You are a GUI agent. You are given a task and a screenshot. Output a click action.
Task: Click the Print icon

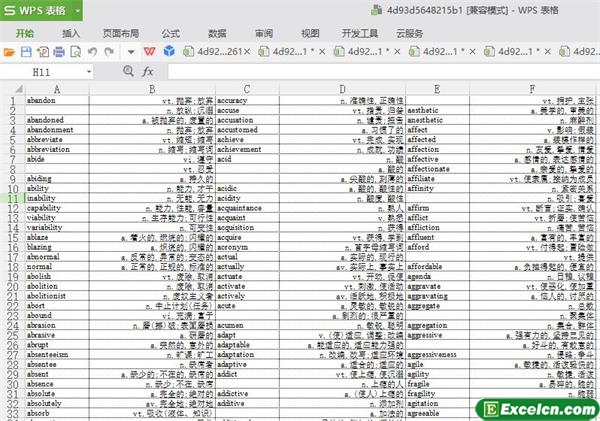pyautogui.click(x=59, y=52)
